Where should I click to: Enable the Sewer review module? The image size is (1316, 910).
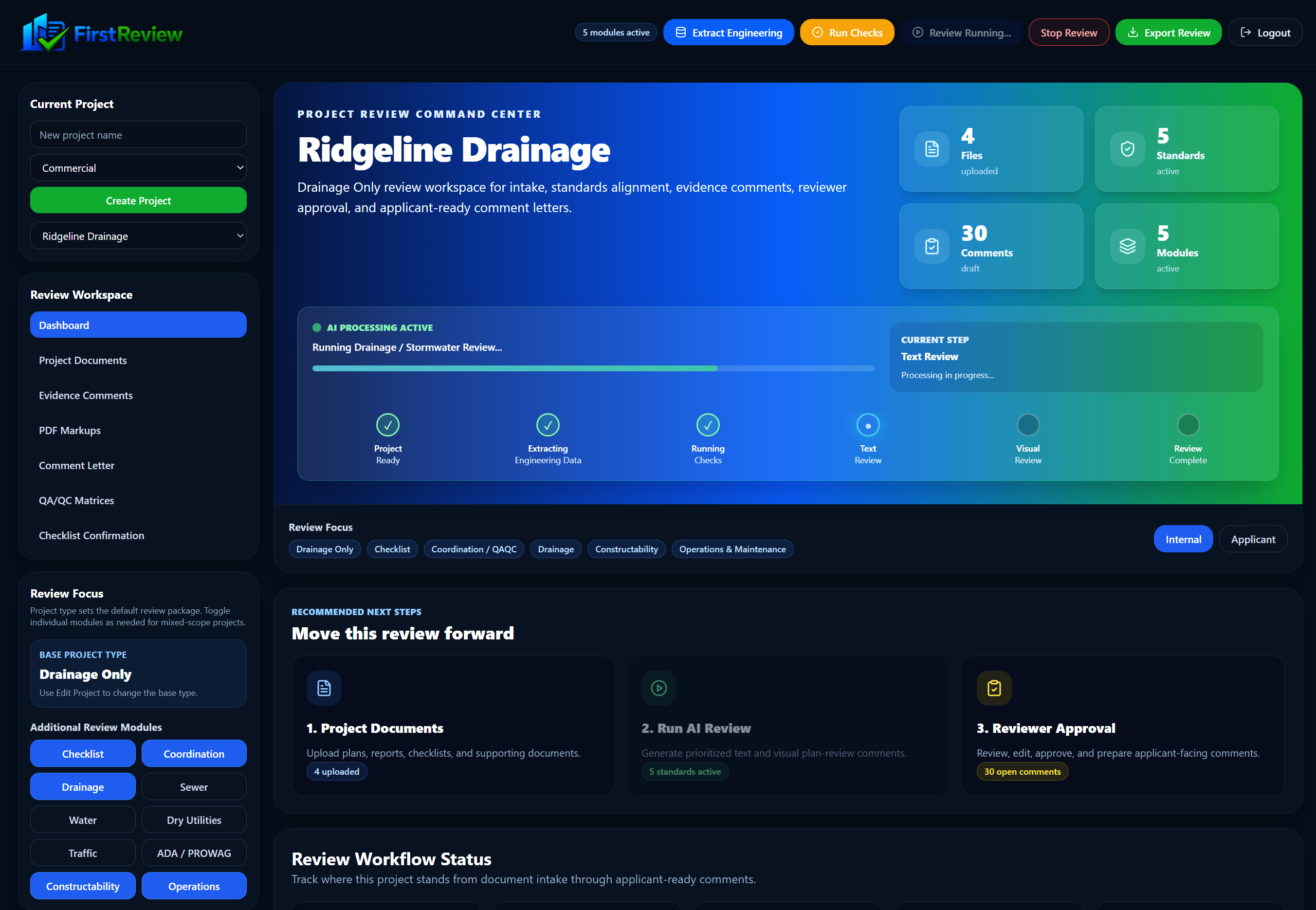[x=194, y=787]
